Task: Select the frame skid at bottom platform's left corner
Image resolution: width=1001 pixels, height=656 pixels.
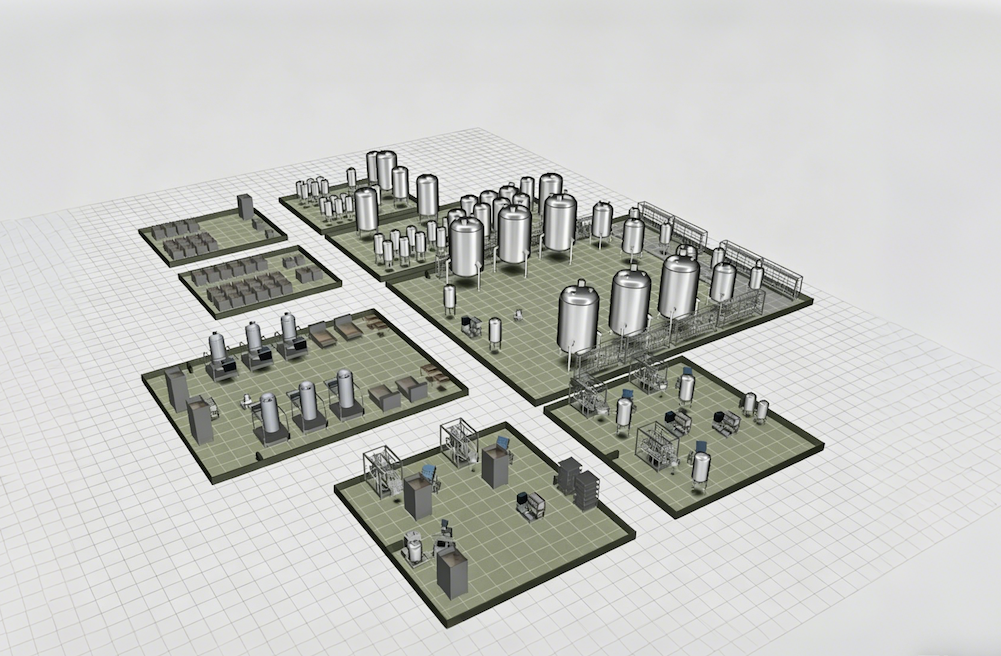Action: 382,471
